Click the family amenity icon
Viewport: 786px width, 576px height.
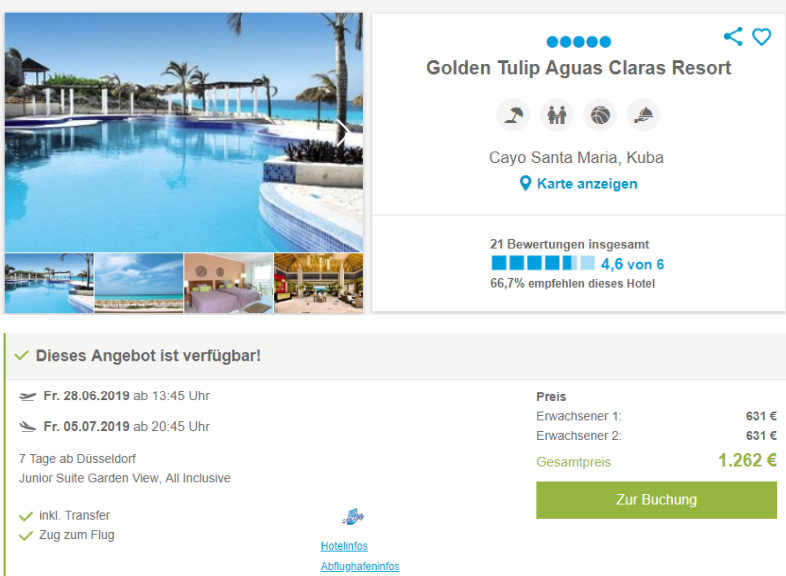click(x=556, y=115)
